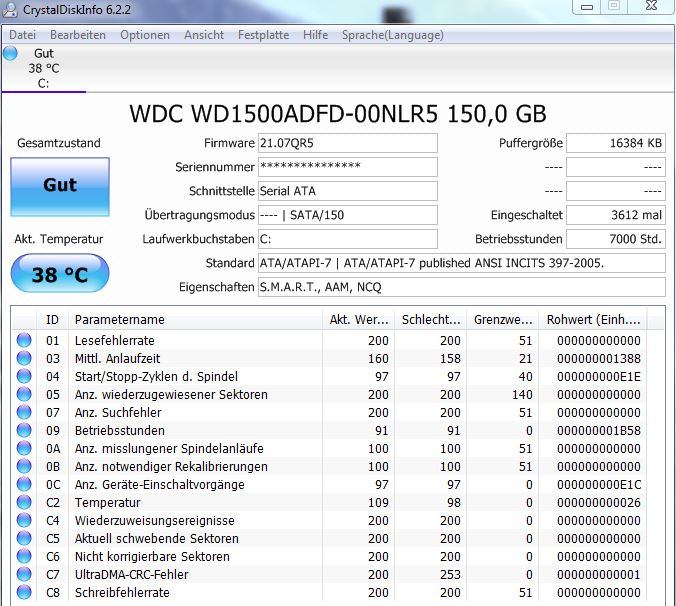Select Wiederzuweisungsereignisse parameter name

[x=155, y=521]
